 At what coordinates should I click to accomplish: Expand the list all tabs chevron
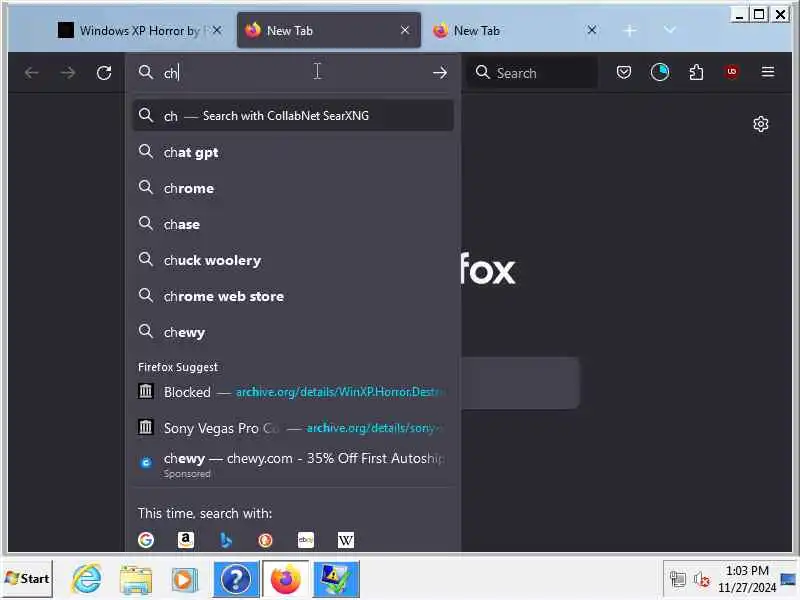coord(669,30)
